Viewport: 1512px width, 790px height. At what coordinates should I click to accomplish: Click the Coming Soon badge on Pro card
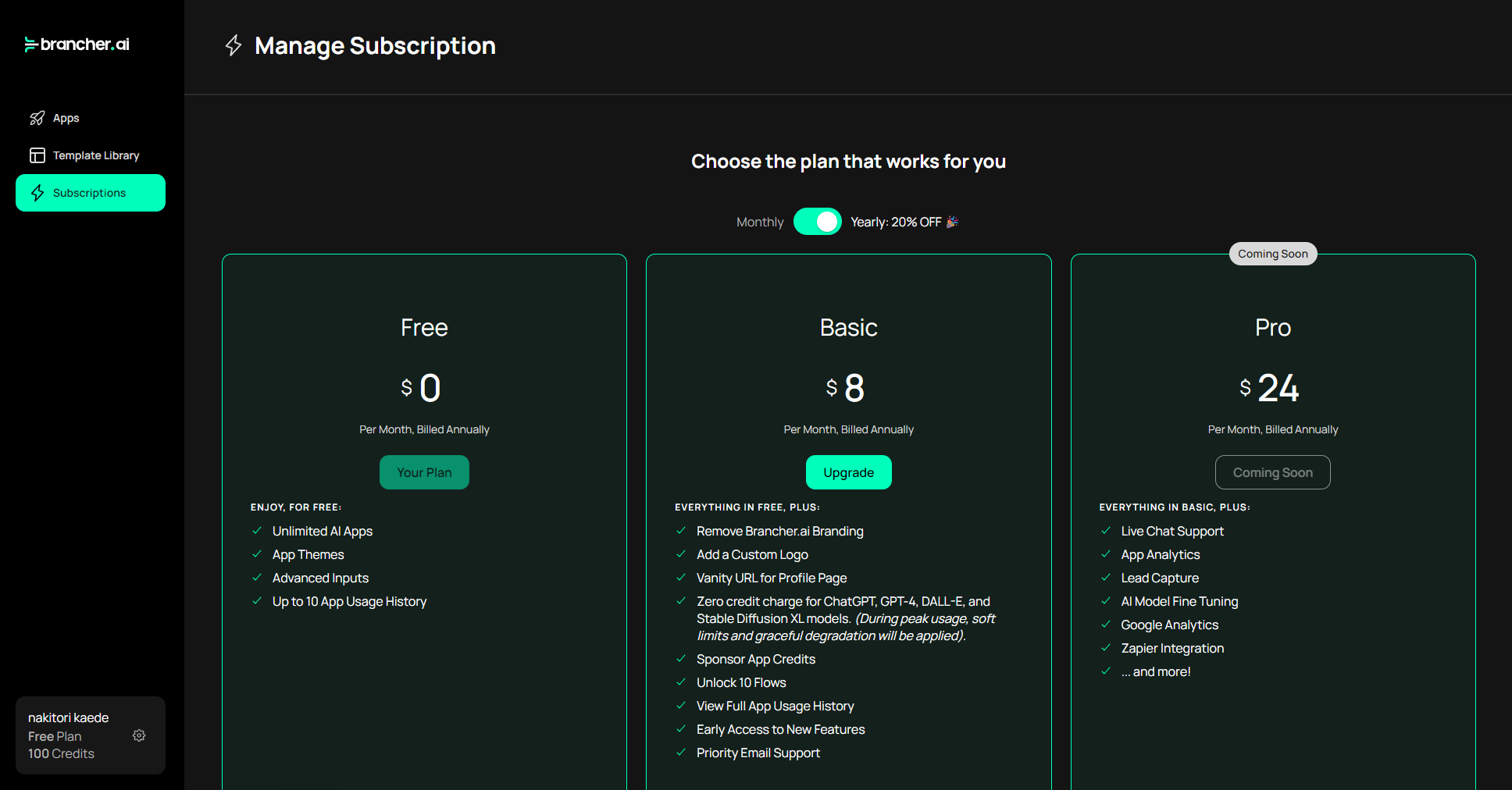(1272, 254)
